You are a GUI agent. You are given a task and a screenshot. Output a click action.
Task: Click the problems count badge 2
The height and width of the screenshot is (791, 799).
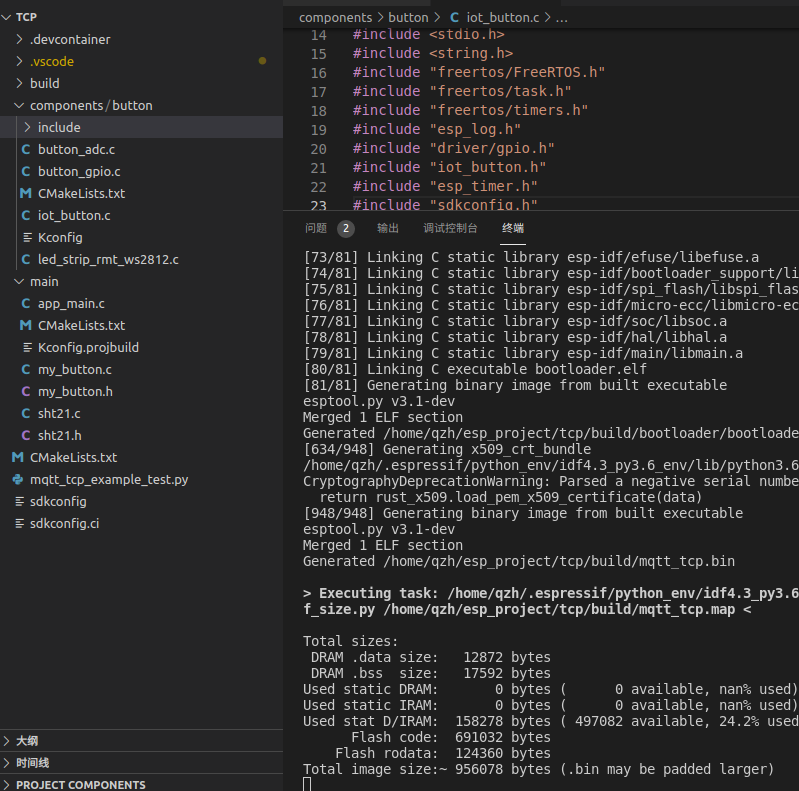point(346,228)
